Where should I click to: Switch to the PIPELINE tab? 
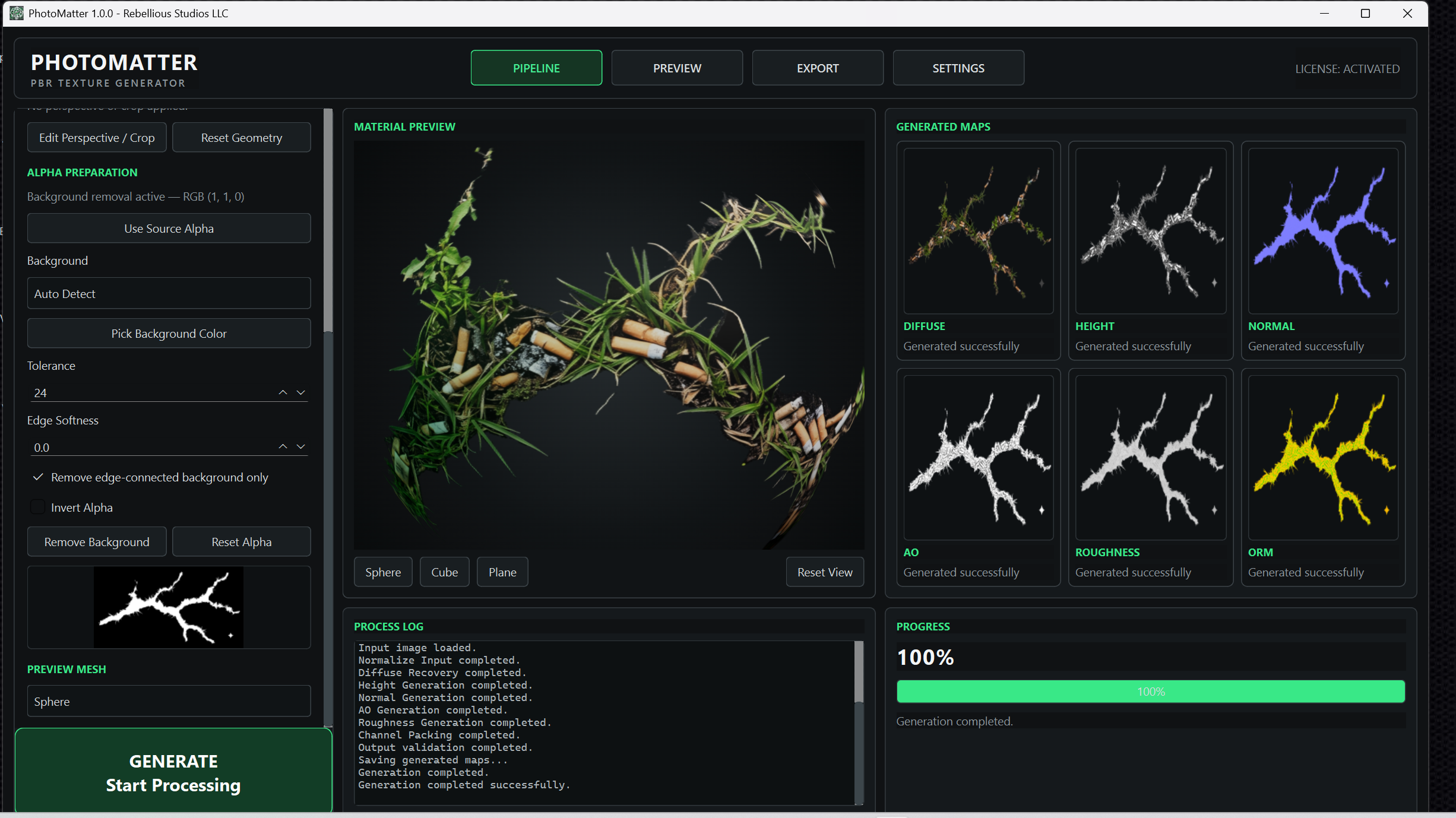[536, 68]
